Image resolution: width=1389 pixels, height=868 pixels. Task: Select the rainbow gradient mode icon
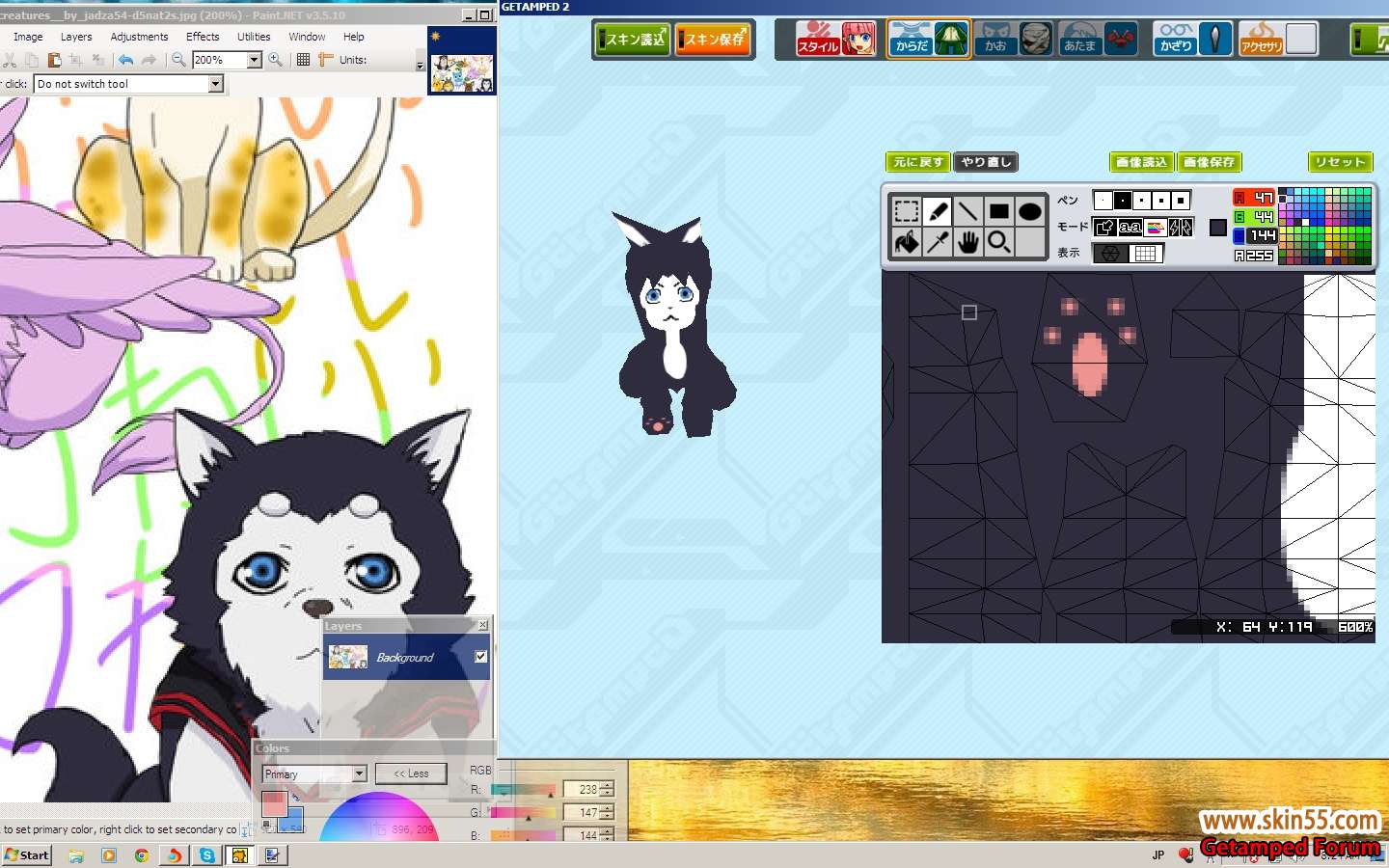(1155, 228)
